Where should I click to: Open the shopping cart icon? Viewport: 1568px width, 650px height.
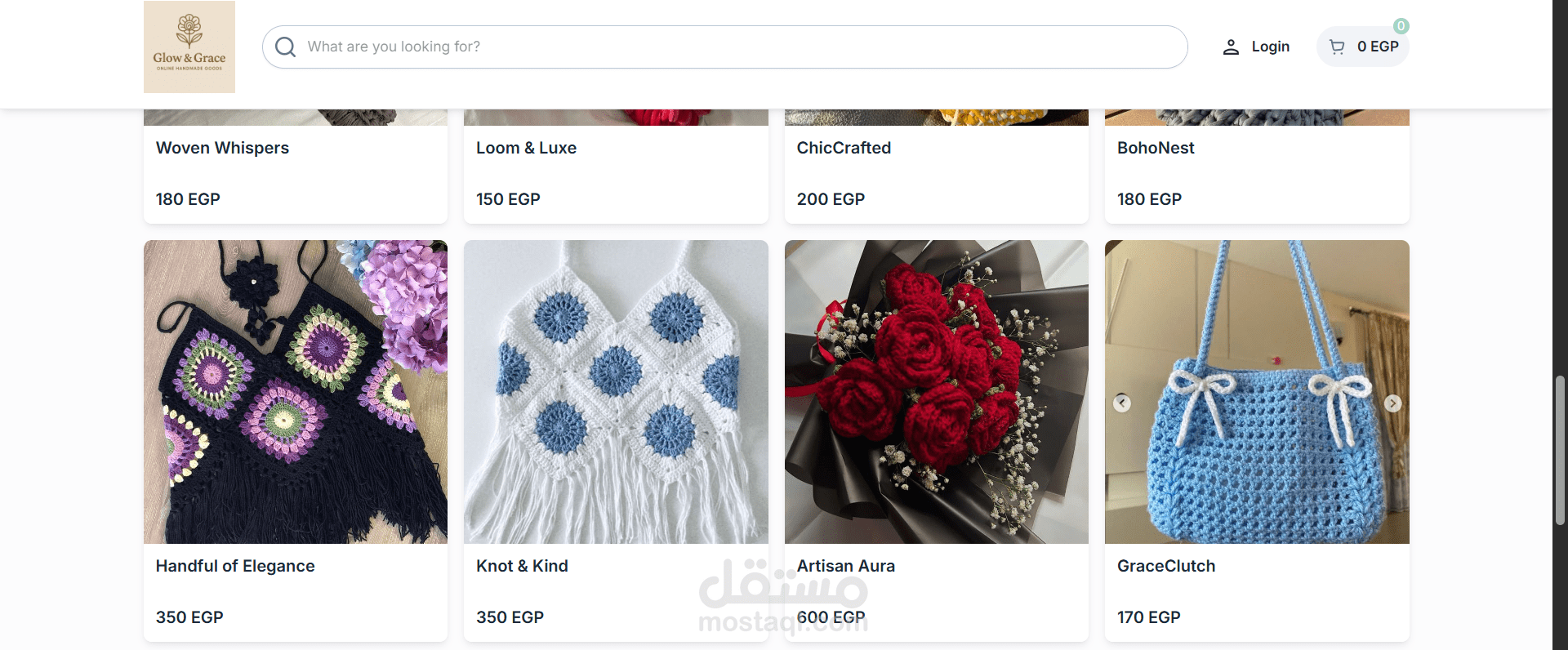1337,47
